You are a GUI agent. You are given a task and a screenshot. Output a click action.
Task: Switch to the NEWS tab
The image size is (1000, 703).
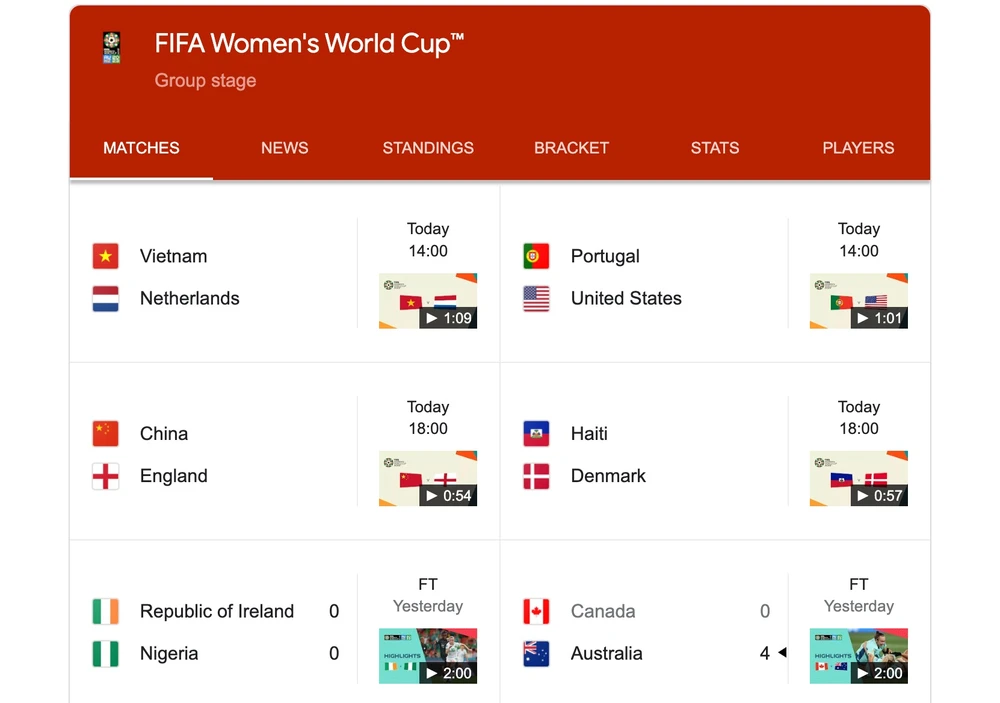[x=284, y=148]
